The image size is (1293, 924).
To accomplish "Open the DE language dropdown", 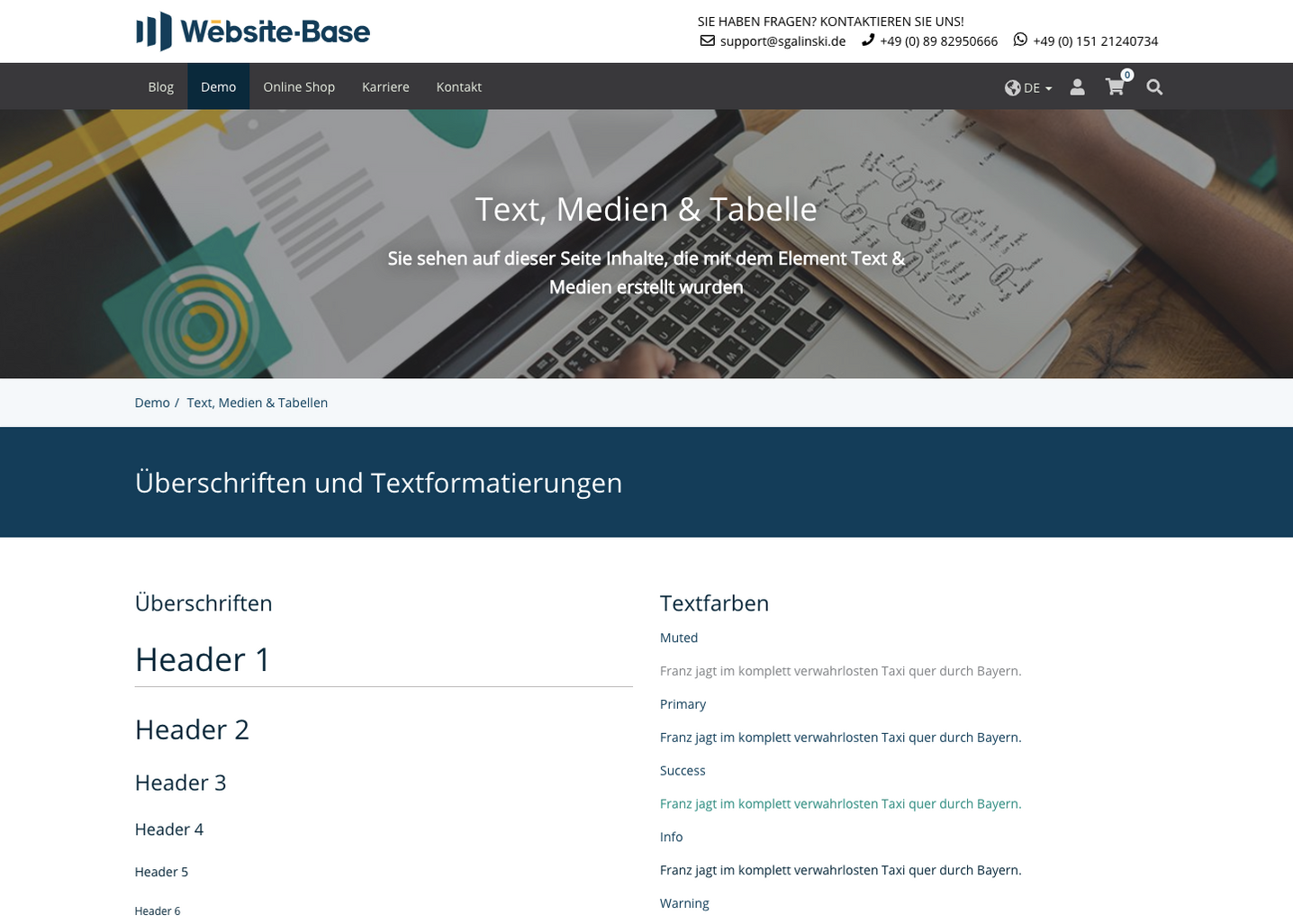I will pos(1032,87).
